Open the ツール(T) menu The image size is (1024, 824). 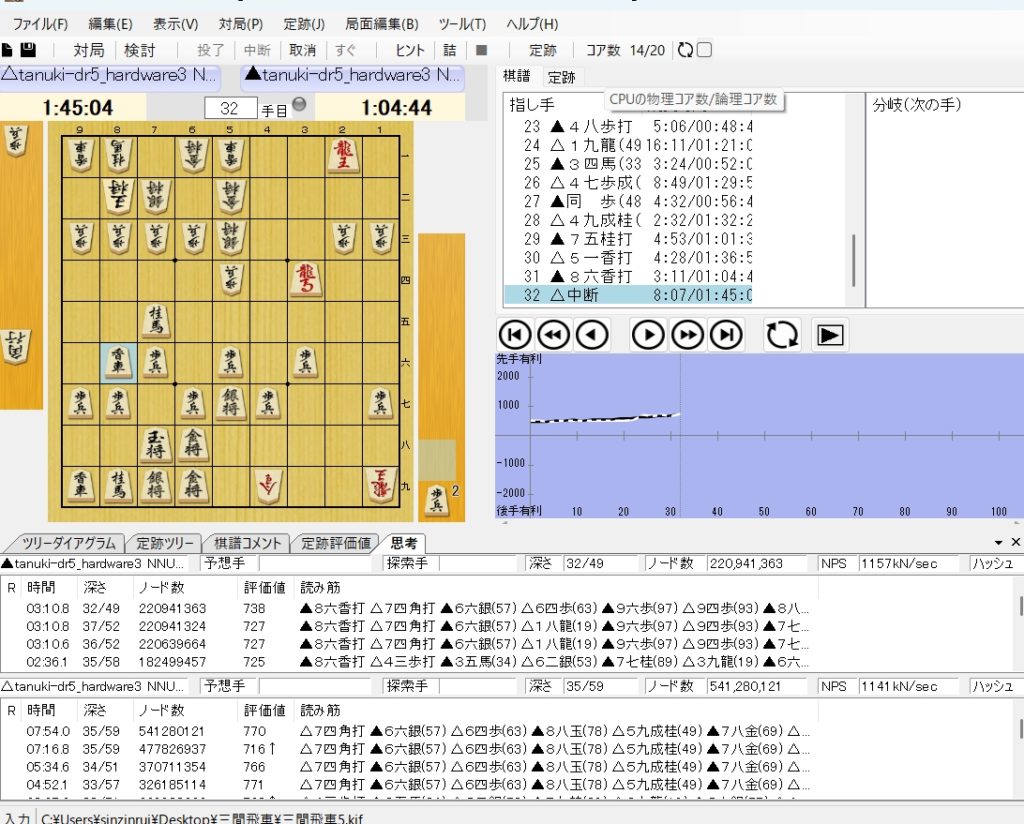coord(462,24)
